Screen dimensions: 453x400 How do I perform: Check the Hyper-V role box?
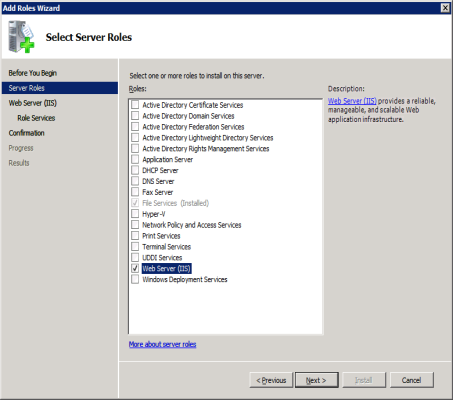tap(135, 214)
